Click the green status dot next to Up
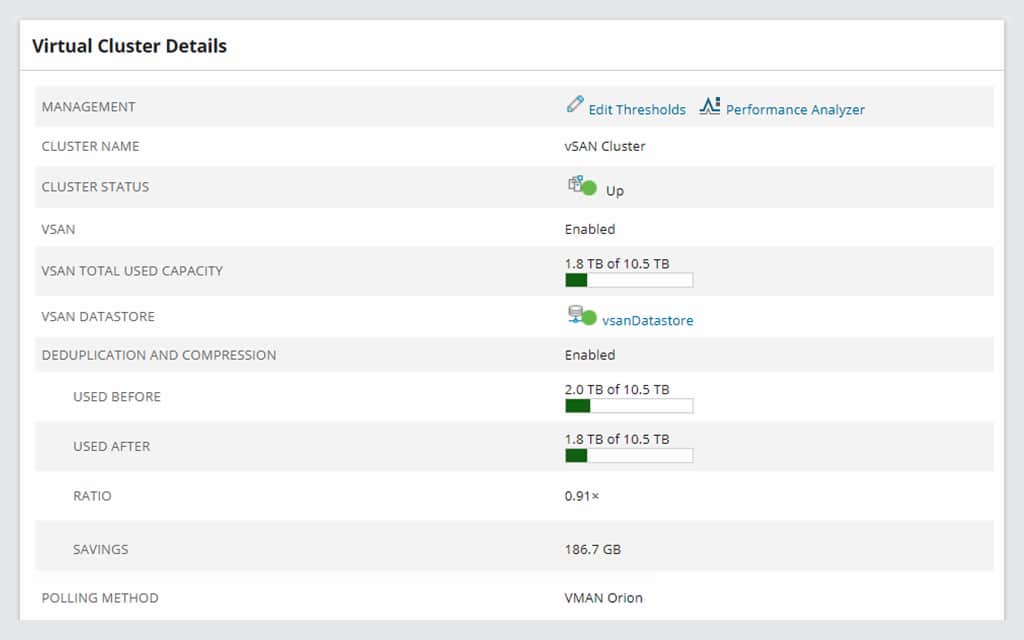 tap(591, 187)
